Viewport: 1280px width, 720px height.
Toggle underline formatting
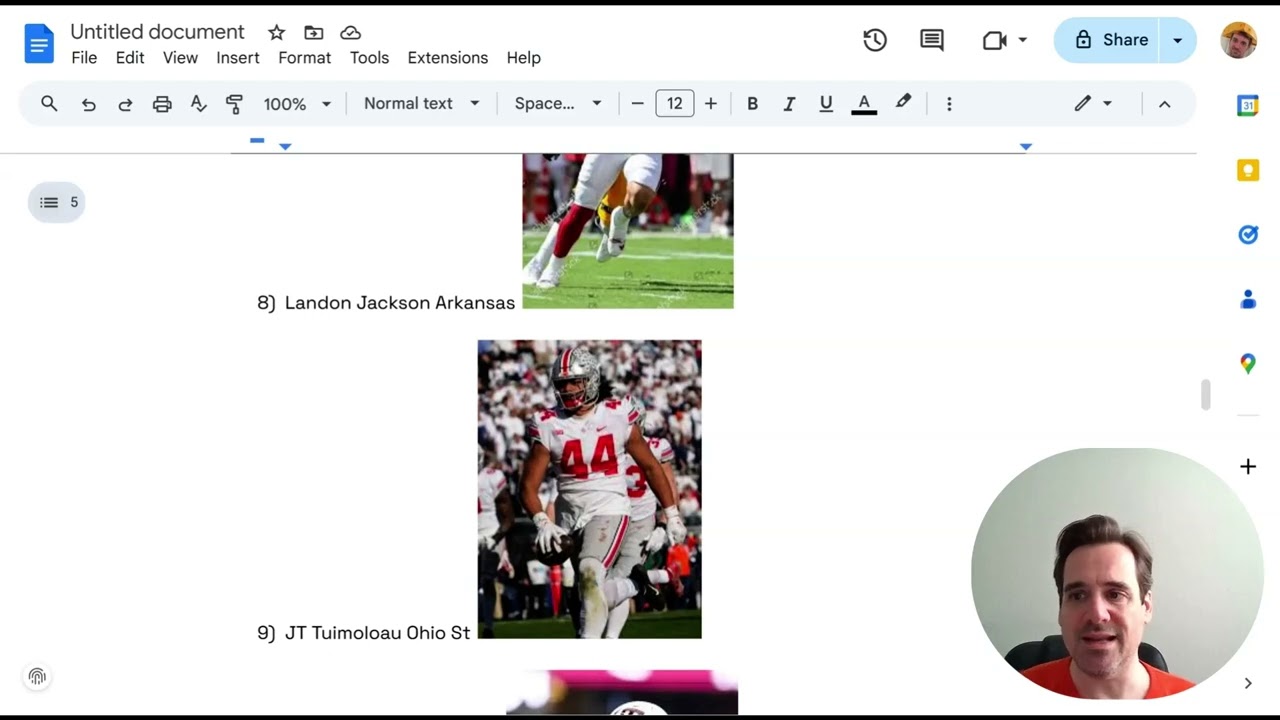coord(826,104)
